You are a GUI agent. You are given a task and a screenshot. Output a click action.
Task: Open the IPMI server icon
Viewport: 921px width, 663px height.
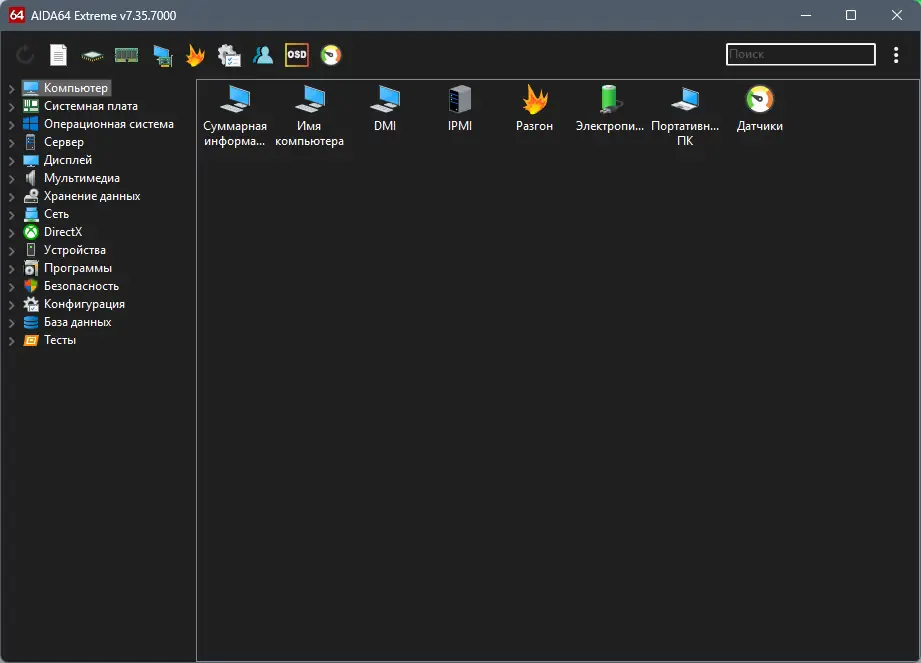(460, 107)
